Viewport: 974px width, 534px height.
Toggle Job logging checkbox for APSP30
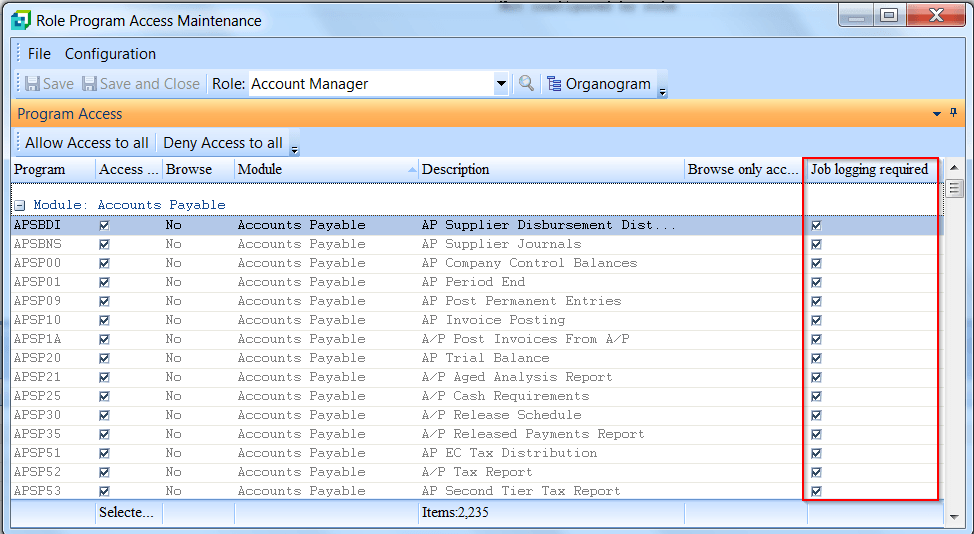pyautogui.click(x=816, y=415)
